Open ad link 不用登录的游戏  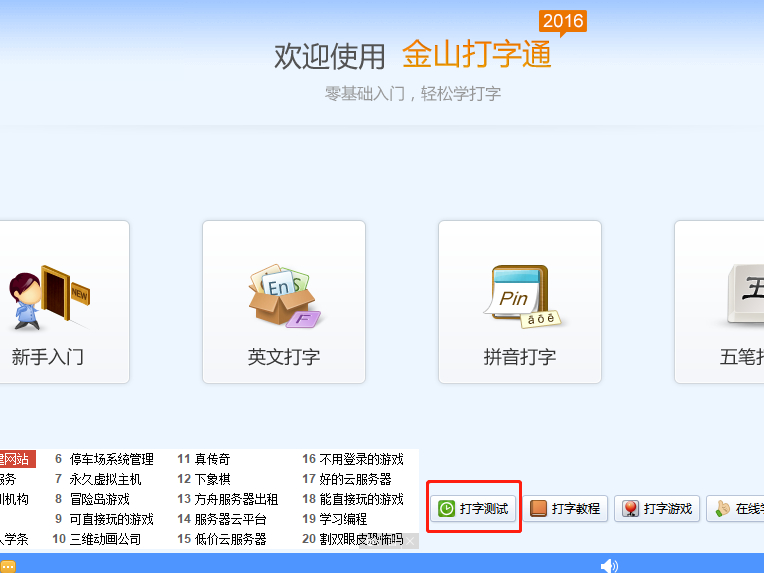coord(361,459)
